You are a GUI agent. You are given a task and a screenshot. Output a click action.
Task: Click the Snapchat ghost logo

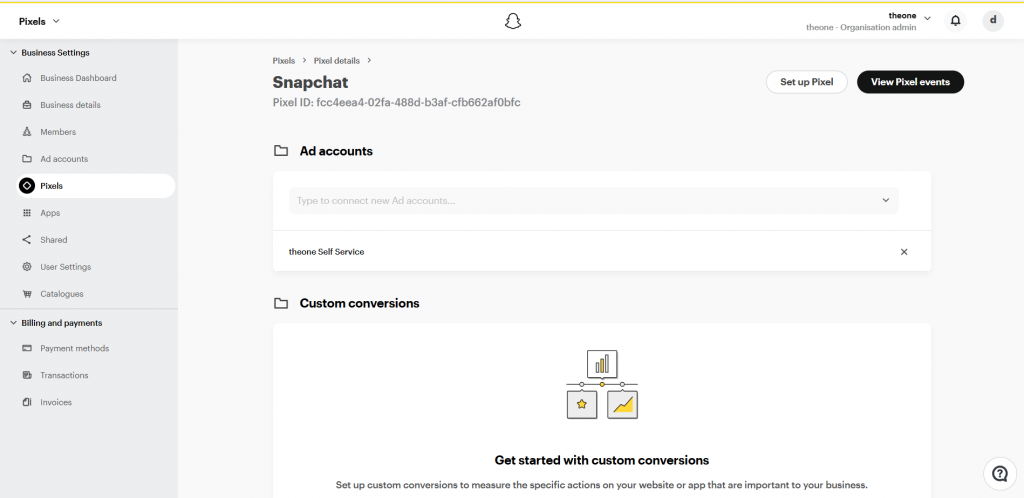tap(513, 22)
